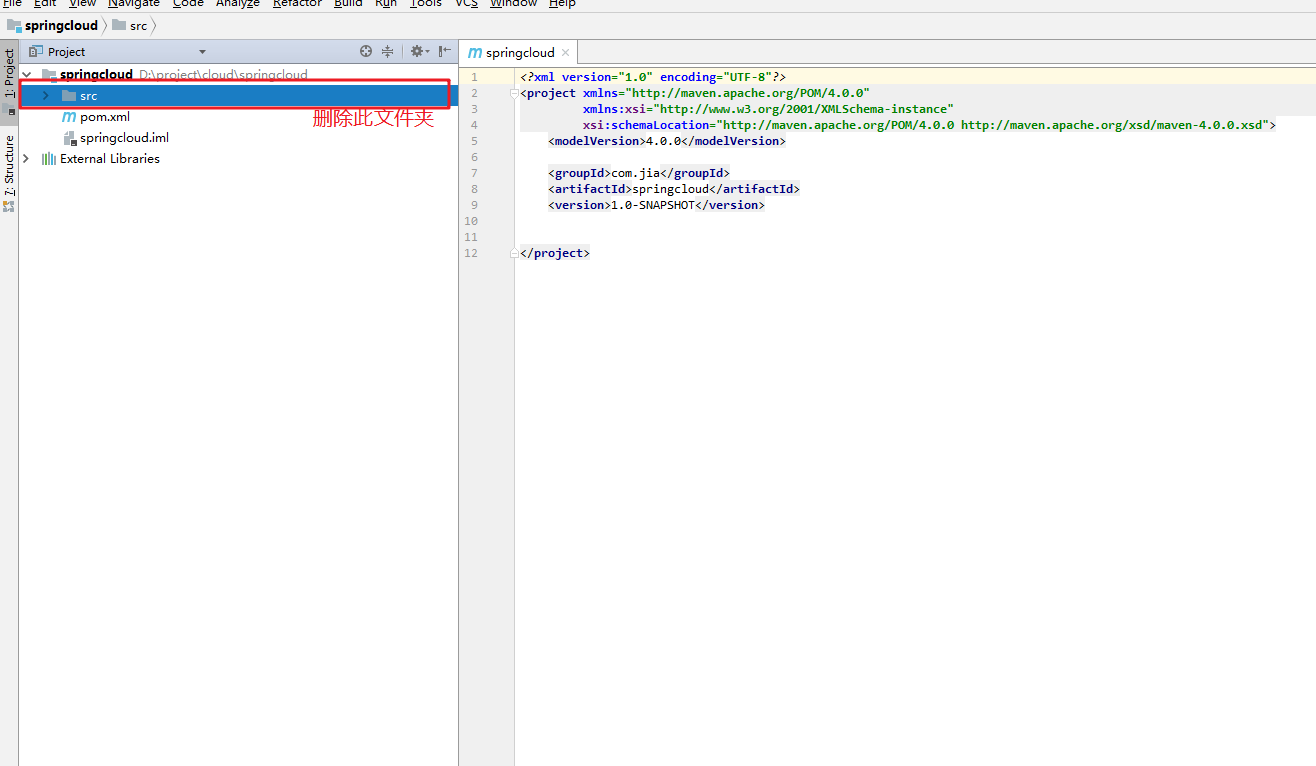Image resolution: width=1316 pixels, height=766 pixels.
Task: Open the Refactor menu
Action: coord(297,4)
